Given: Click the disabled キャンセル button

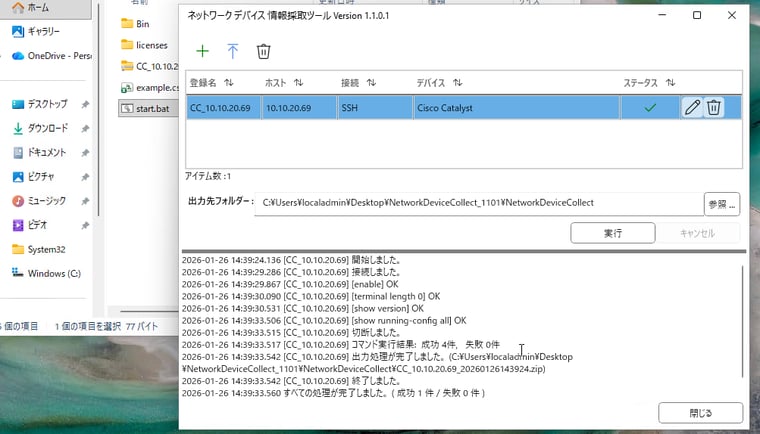Looking at the screenshot, I should [x=697, y=233].
